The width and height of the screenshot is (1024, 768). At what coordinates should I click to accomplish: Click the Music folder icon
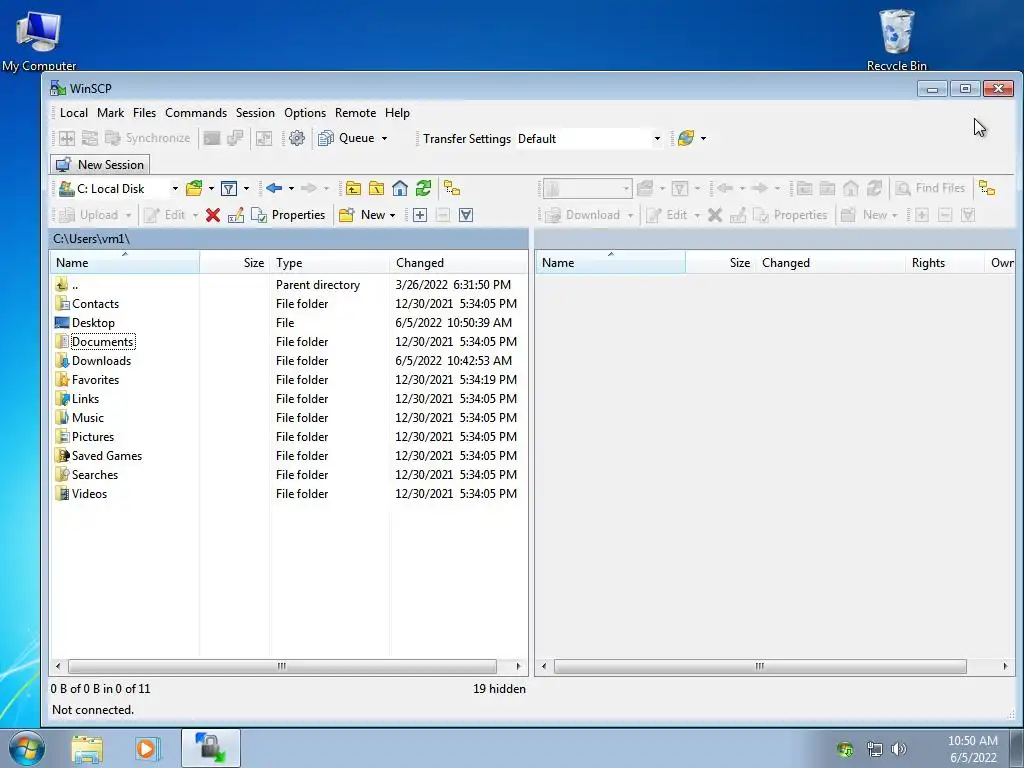[62, 417]
